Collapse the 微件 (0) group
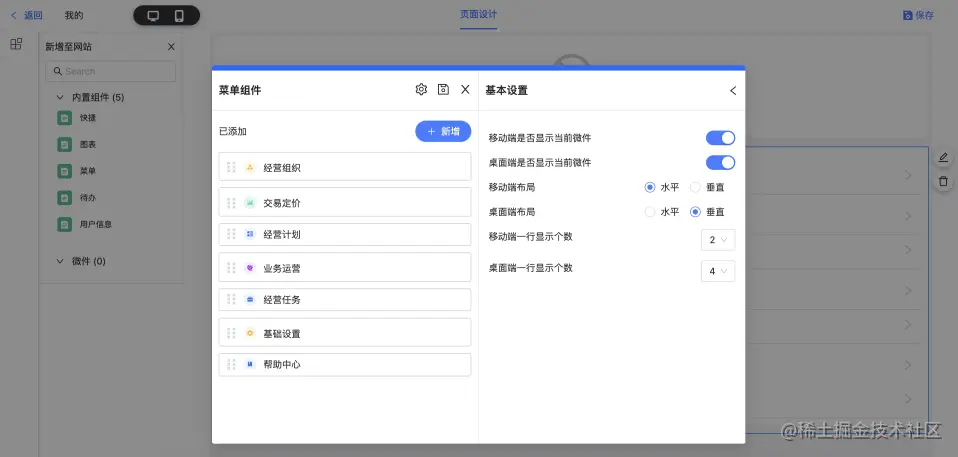The height and width of the screenshot is (457, 958). 60,261
